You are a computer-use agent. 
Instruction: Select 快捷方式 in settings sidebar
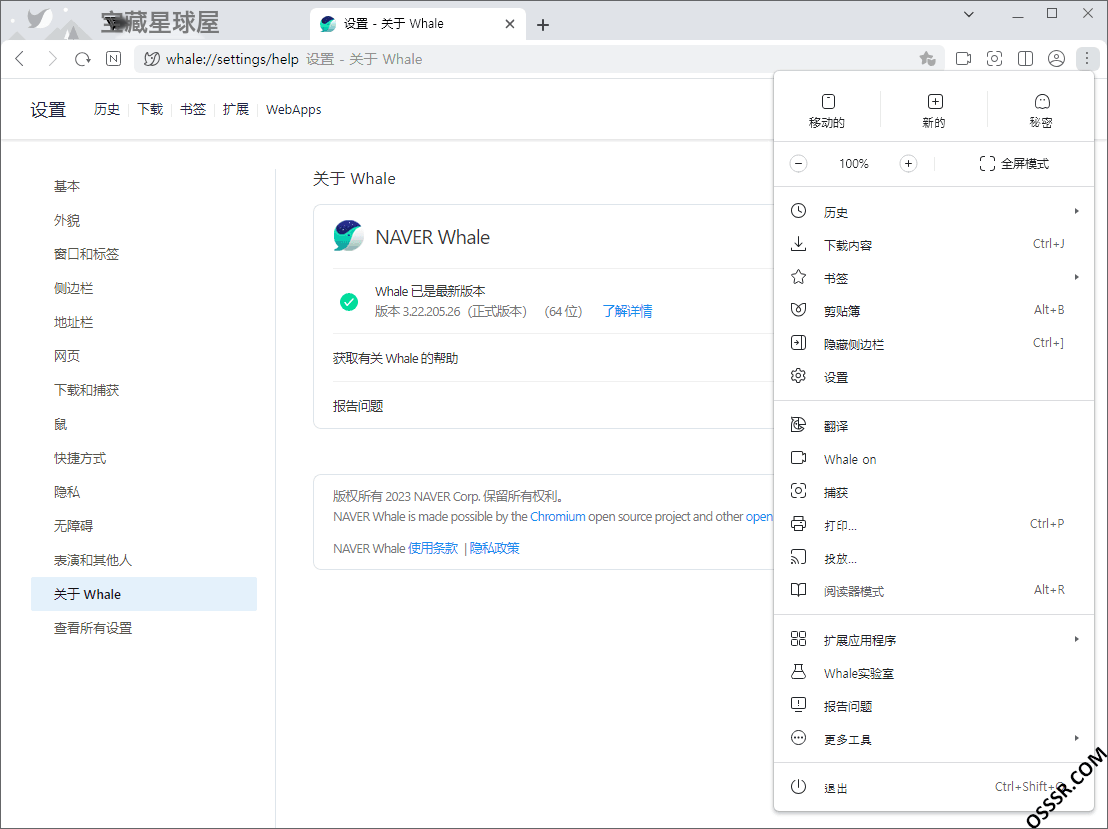click(x=144, y=458)
